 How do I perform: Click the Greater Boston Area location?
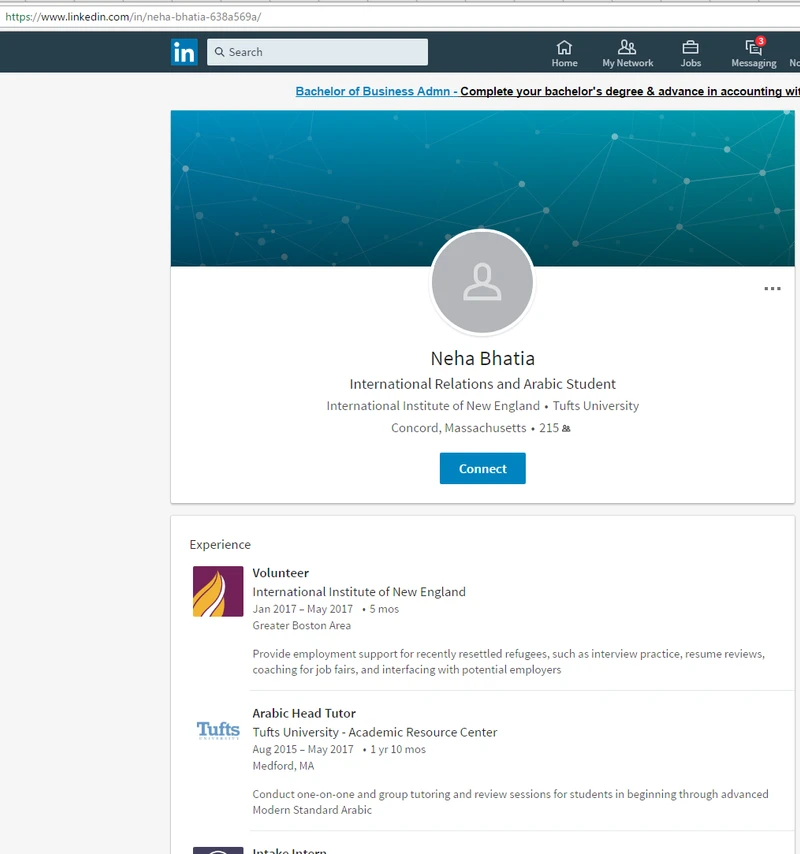pyautogui.click(x=301, y=625)
